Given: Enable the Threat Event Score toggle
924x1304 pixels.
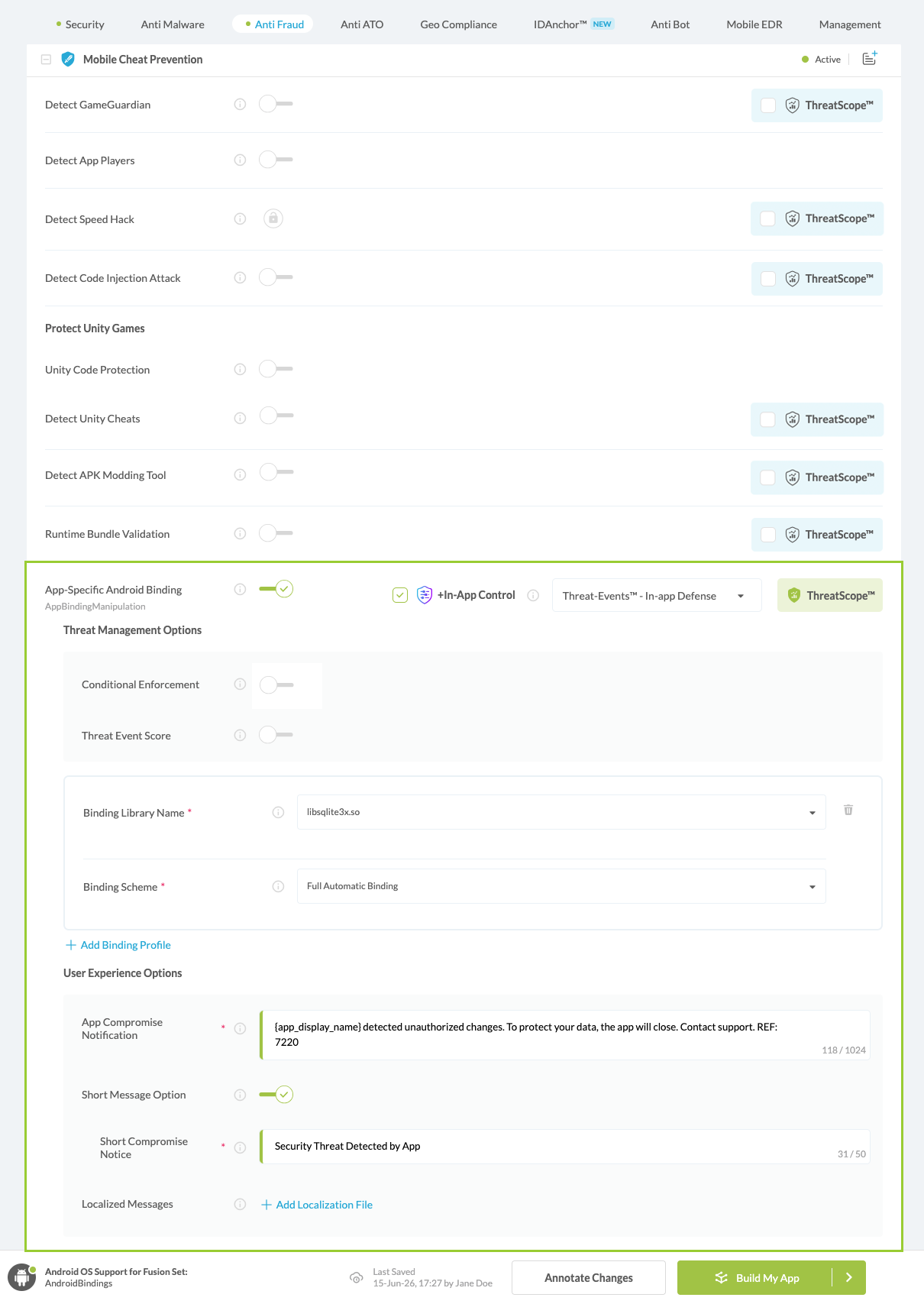Looking at the screenshot, I should (276, 735).
